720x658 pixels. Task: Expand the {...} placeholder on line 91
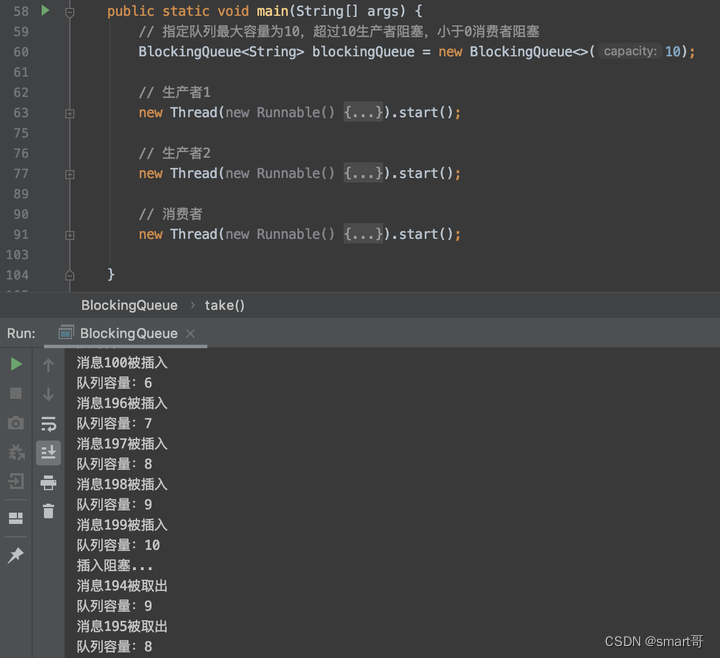363,234
